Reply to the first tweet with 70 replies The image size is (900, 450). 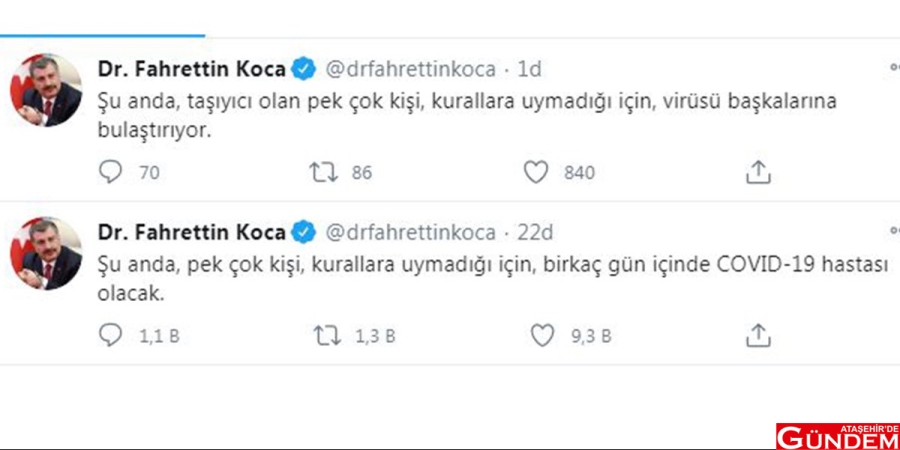(111, 172)
